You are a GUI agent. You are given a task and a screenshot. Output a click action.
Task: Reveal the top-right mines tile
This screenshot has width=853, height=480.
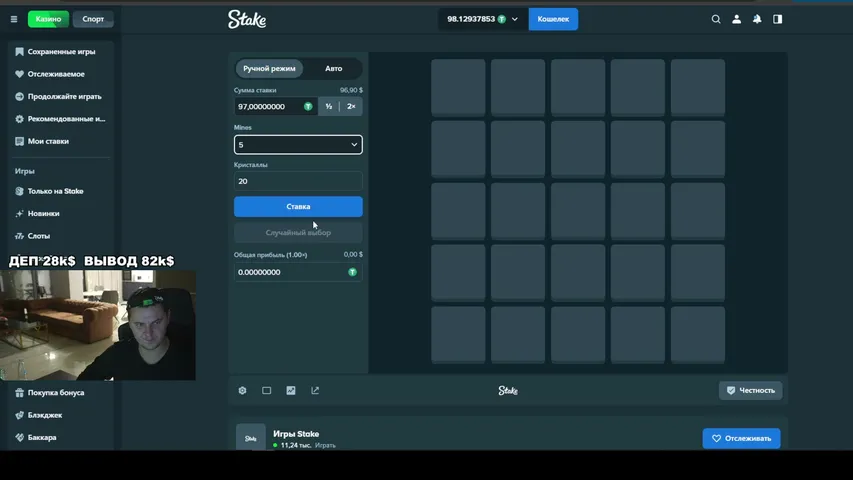click(x=697, y=88)
